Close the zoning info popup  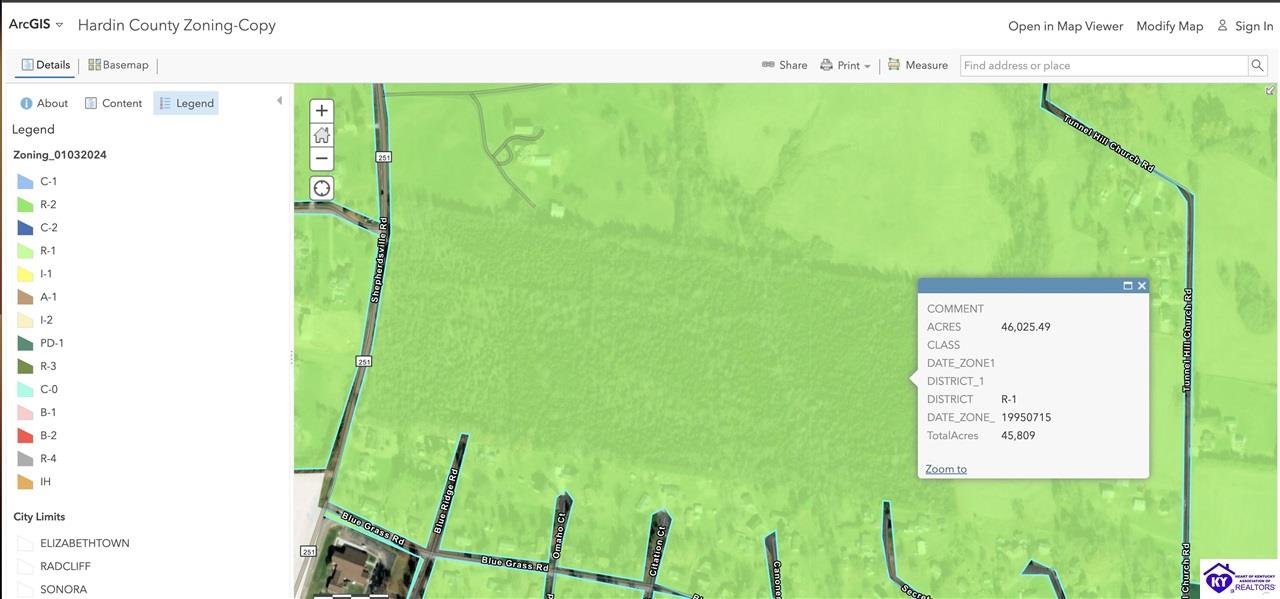point(1142,286)
